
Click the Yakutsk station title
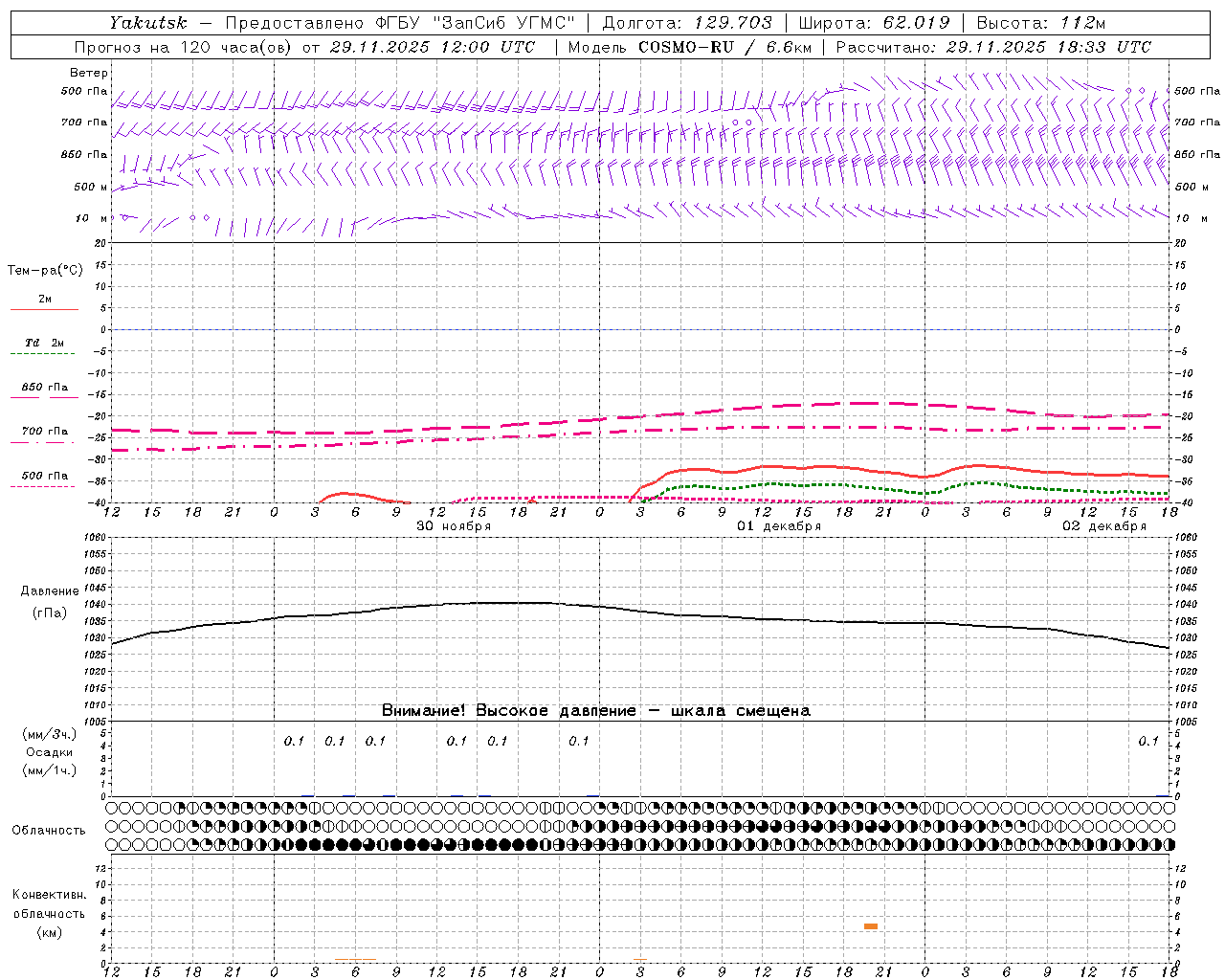click(147, 23)
